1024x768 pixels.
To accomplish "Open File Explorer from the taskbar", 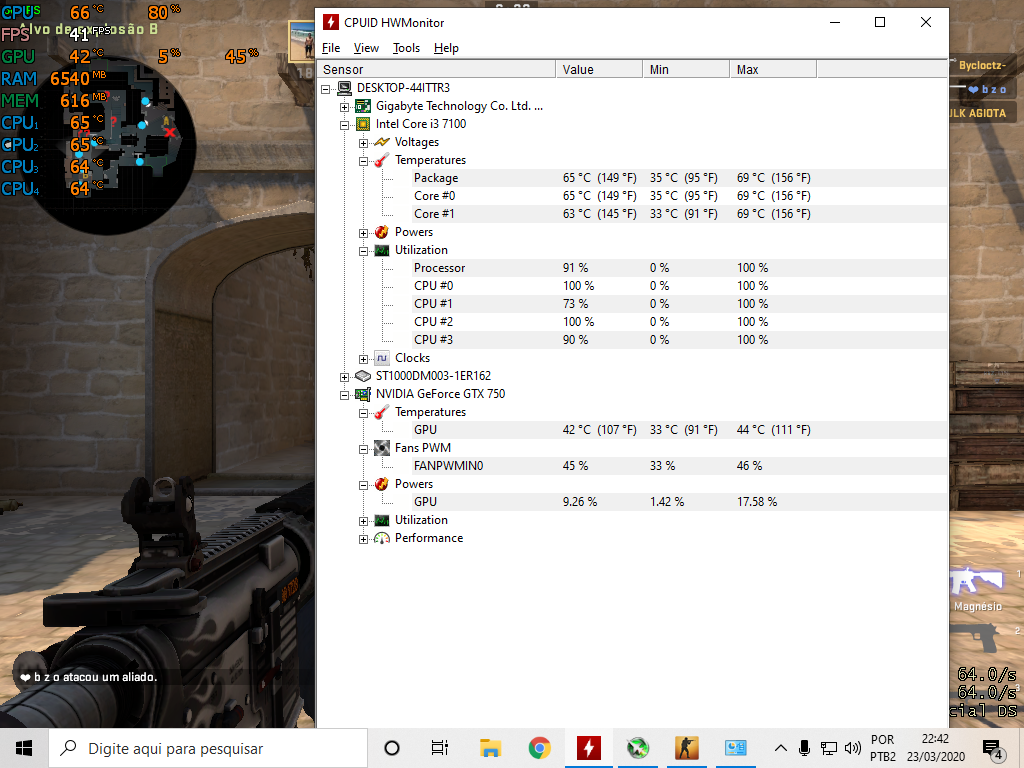I will [x=490, y=748].
